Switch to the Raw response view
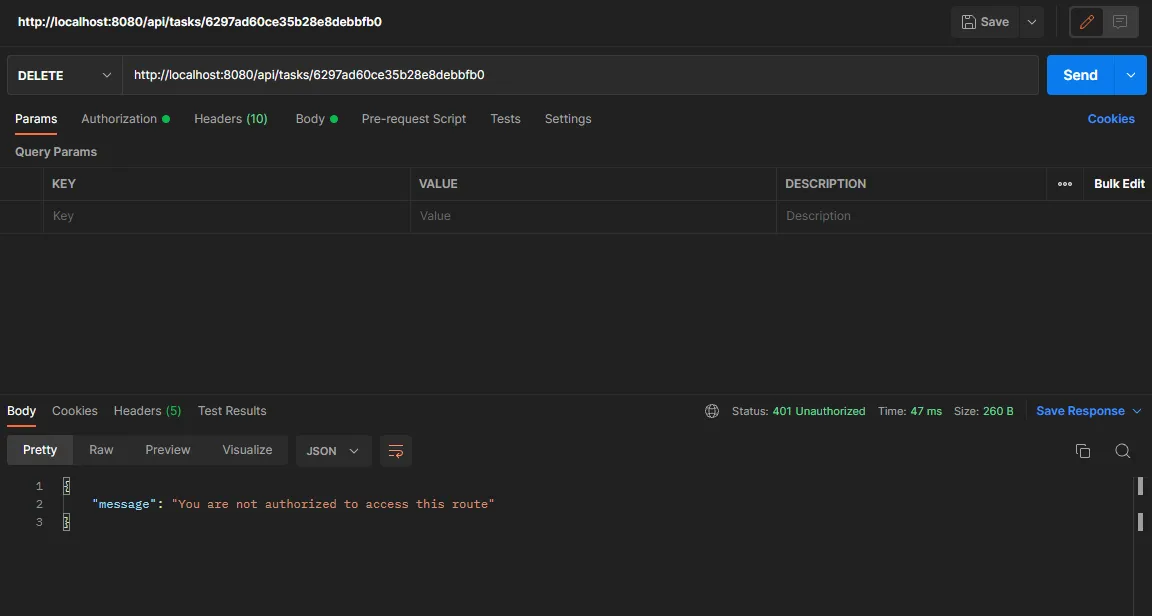 pos(101,450)
